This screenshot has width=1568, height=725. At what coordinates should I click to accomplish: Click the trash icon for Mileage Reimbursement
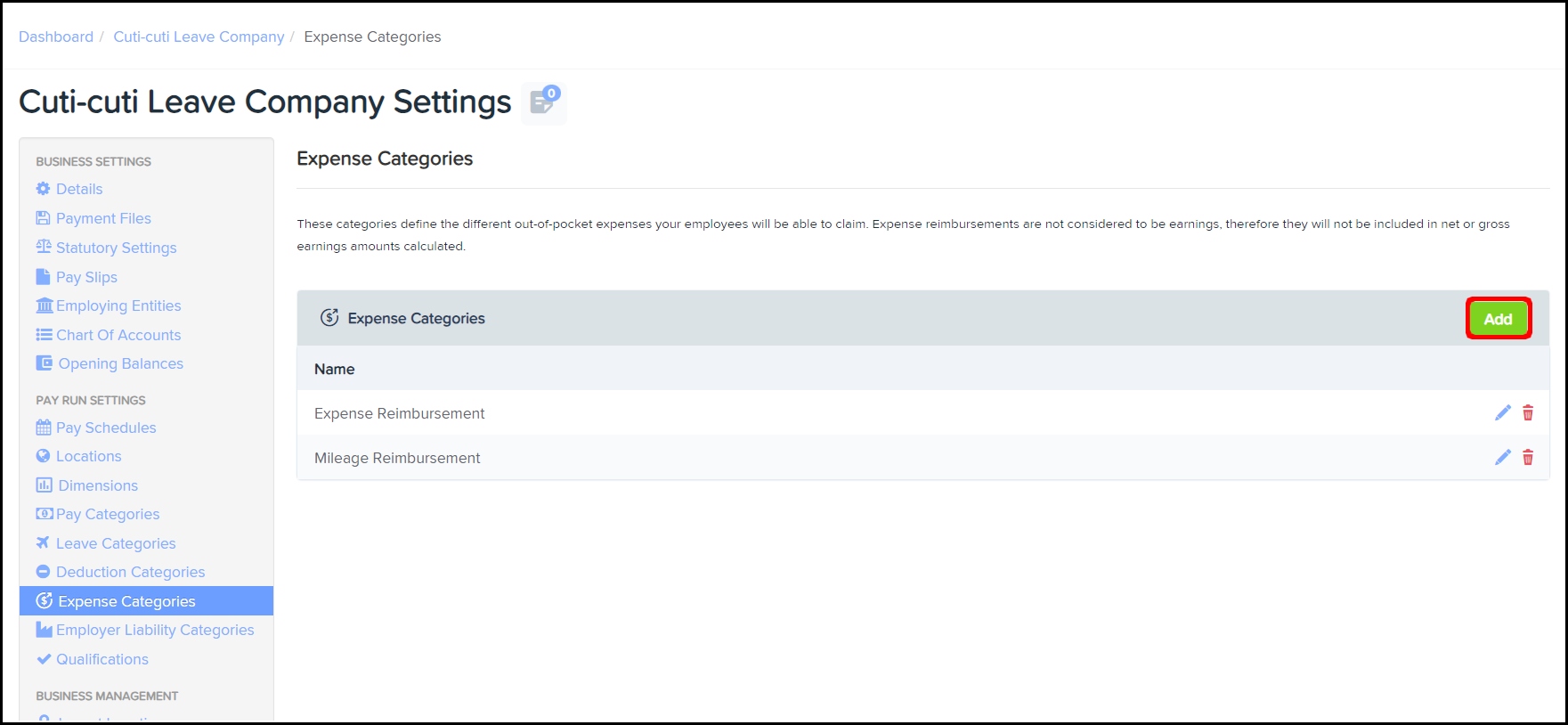pyautogui.click(x=1528, y=458)
